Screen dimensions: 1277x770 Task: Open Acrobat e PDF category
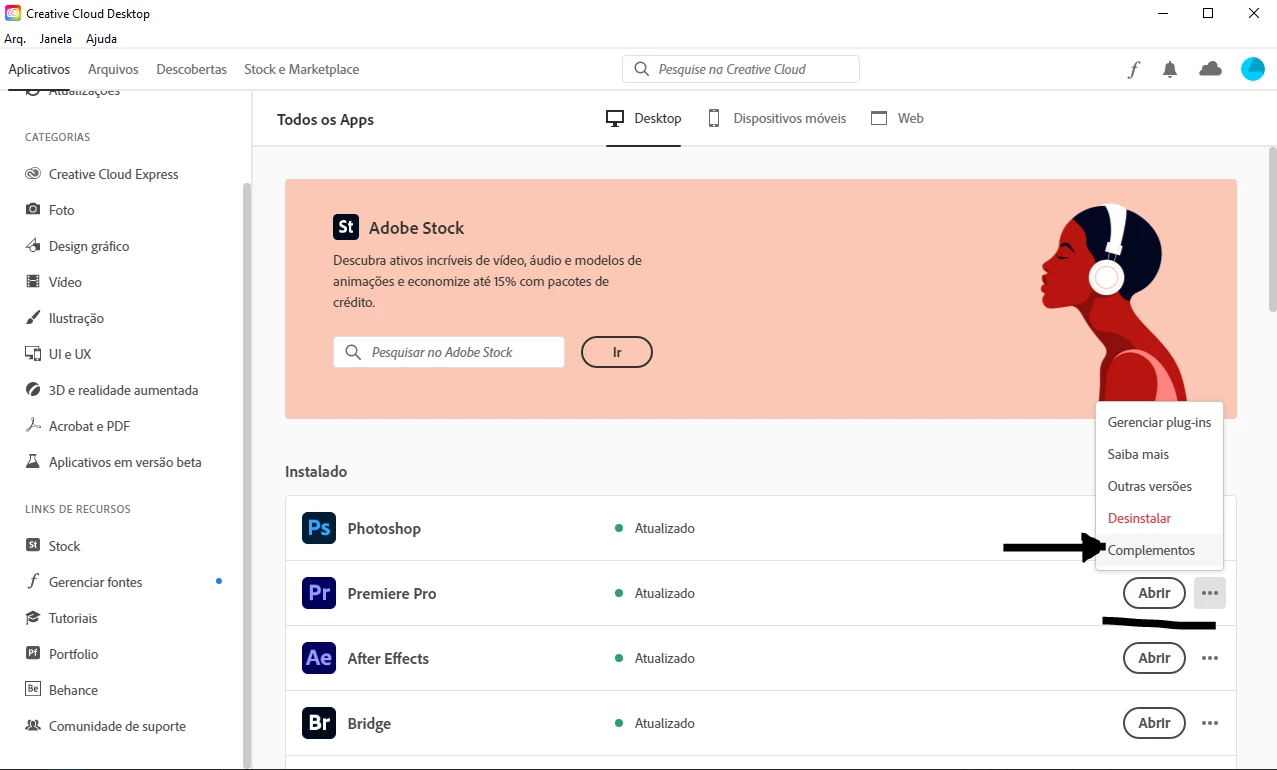[78, 426]
